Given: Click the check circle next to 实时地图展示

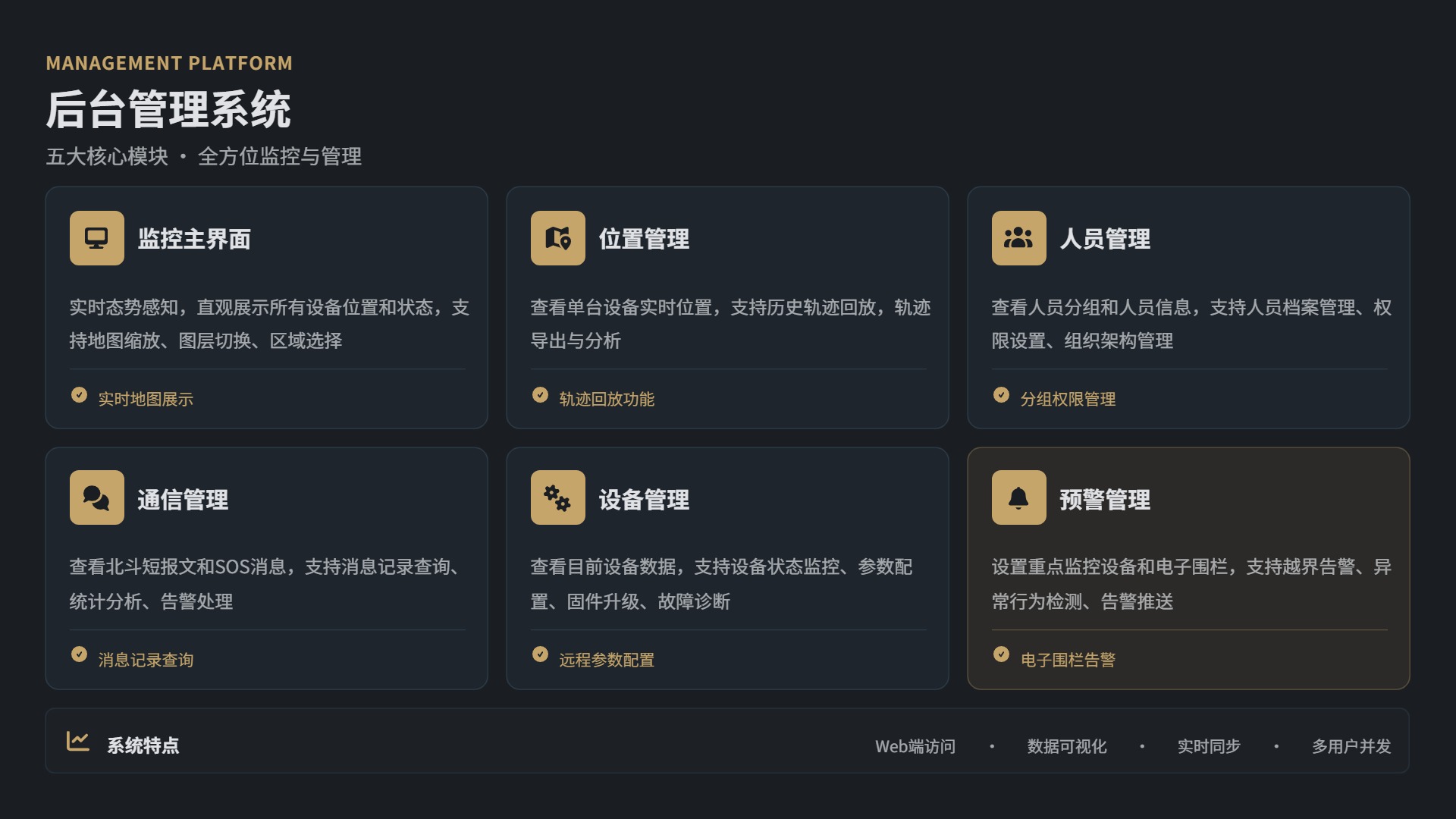Looking at the screenshot, I should (x=79, y=395).
